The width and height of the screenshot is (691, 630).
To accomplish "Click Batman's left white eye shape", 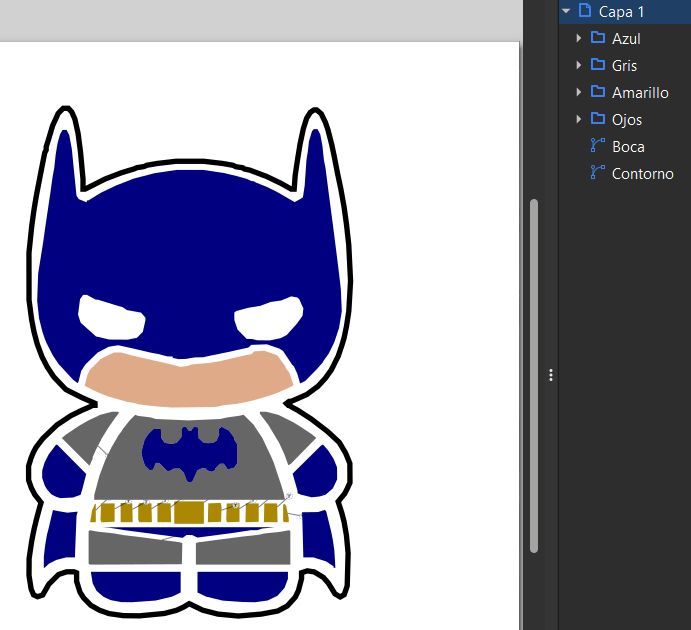I will pos(111,318).
